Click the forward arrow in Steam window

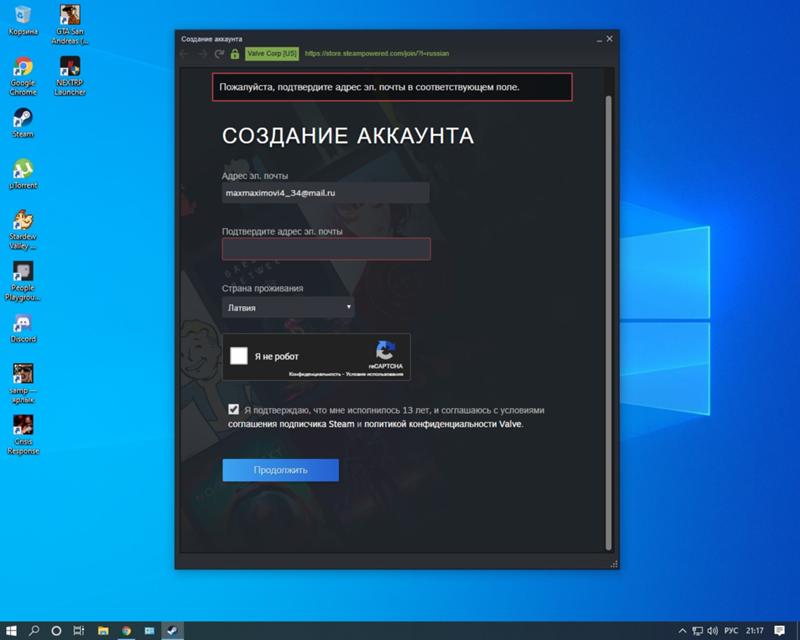203,54
